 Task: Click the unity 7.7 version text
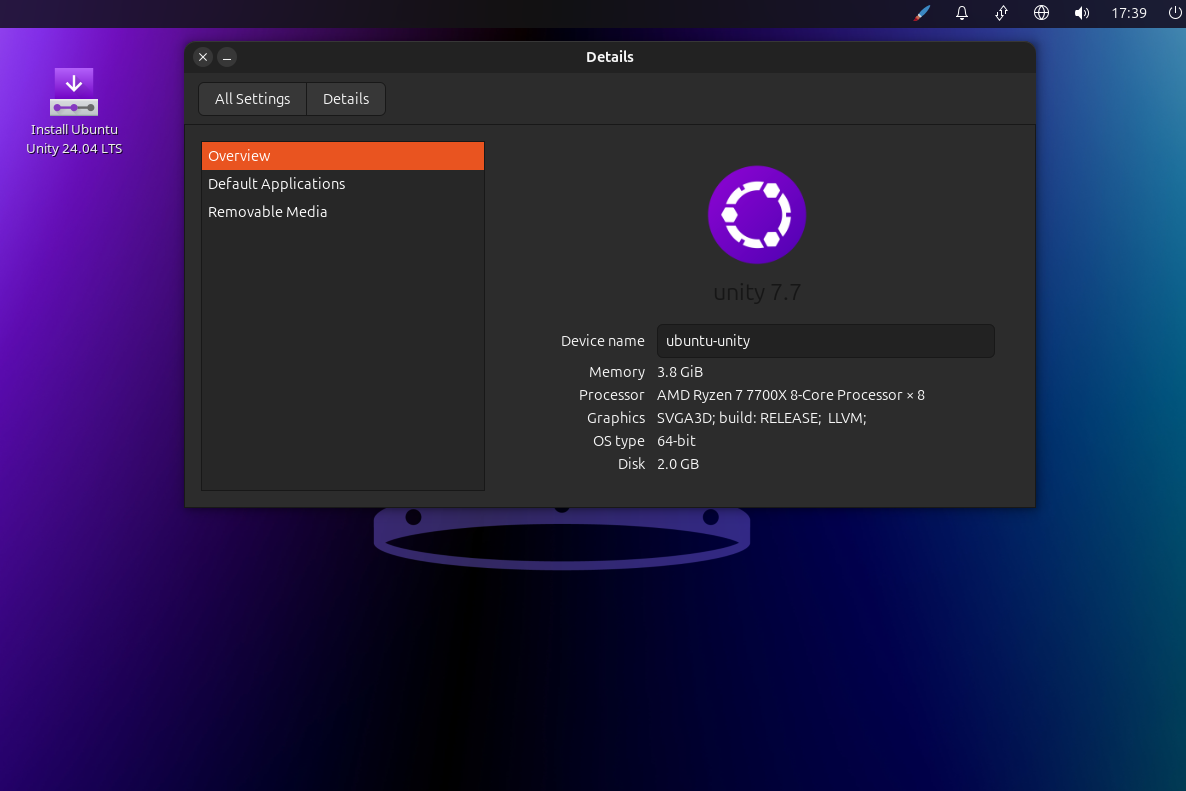point(756,292)
